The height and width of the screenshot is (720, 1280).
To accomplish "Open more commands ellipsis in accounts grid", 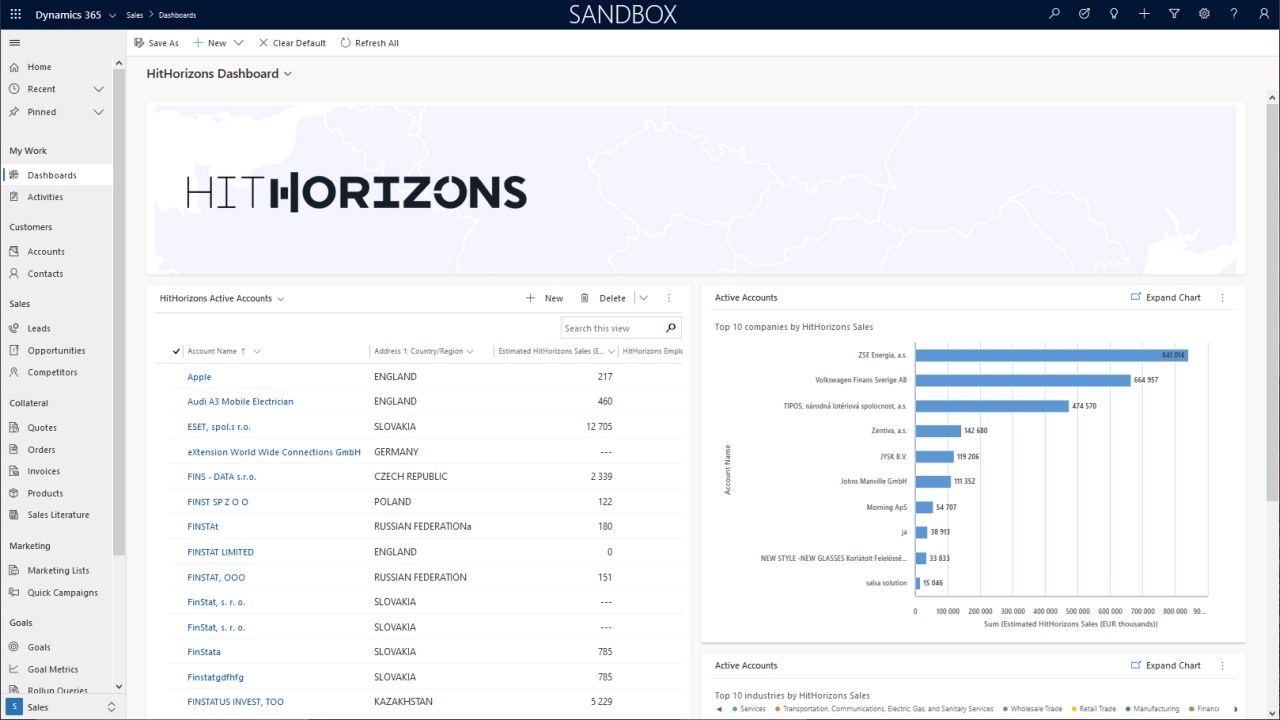I will (x=669, y=298).
